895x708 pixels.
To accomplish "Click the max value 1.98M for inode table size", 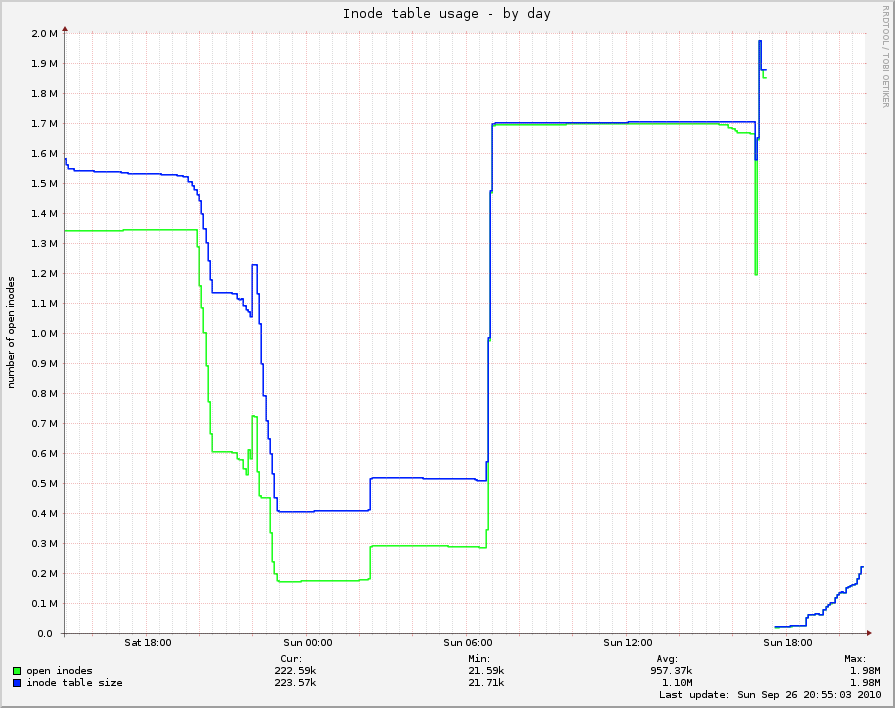I will coord(865,683).
